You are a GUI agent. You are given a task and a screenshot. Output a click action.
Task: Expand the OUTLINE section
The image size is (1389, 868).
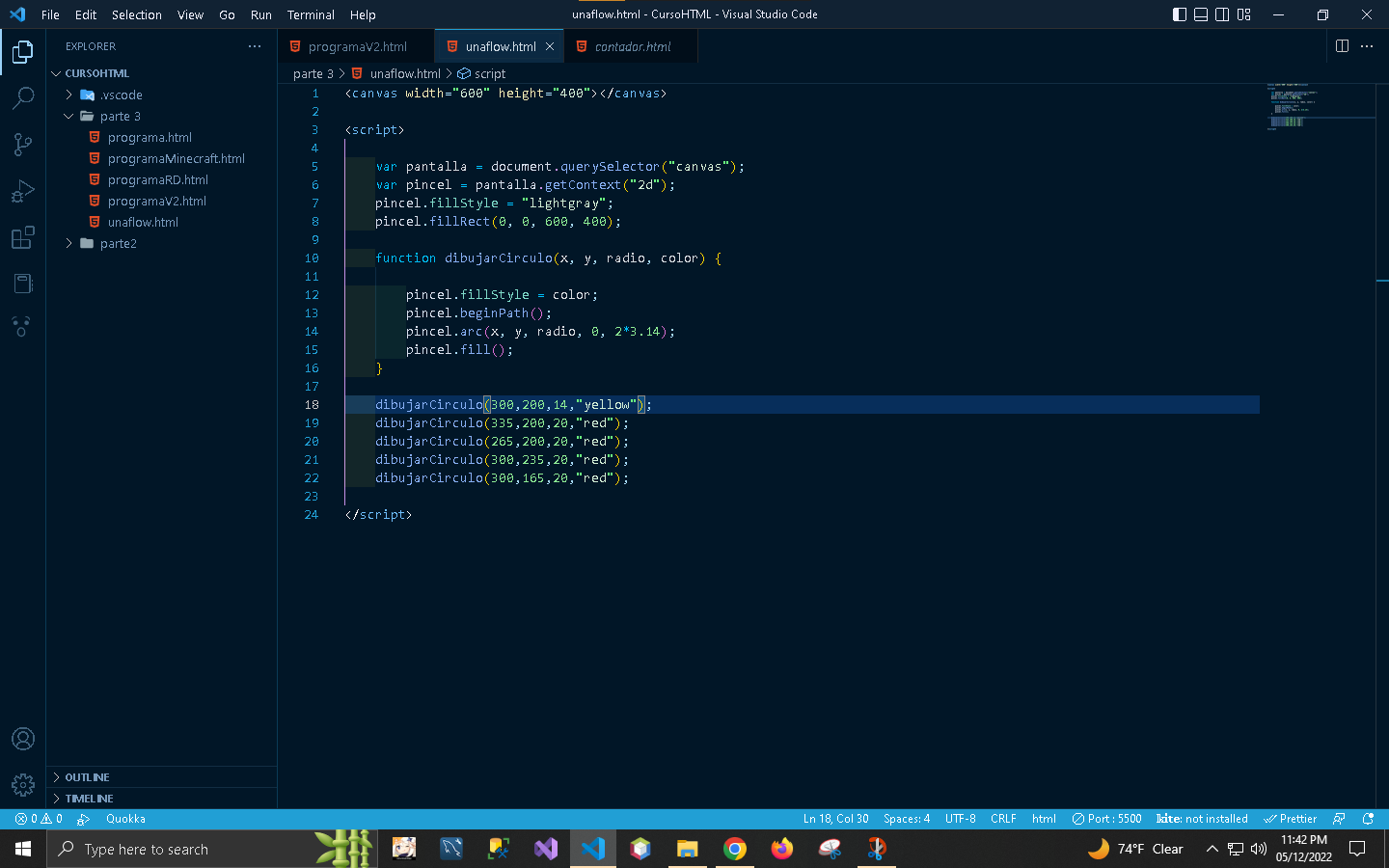pos(161,777)
